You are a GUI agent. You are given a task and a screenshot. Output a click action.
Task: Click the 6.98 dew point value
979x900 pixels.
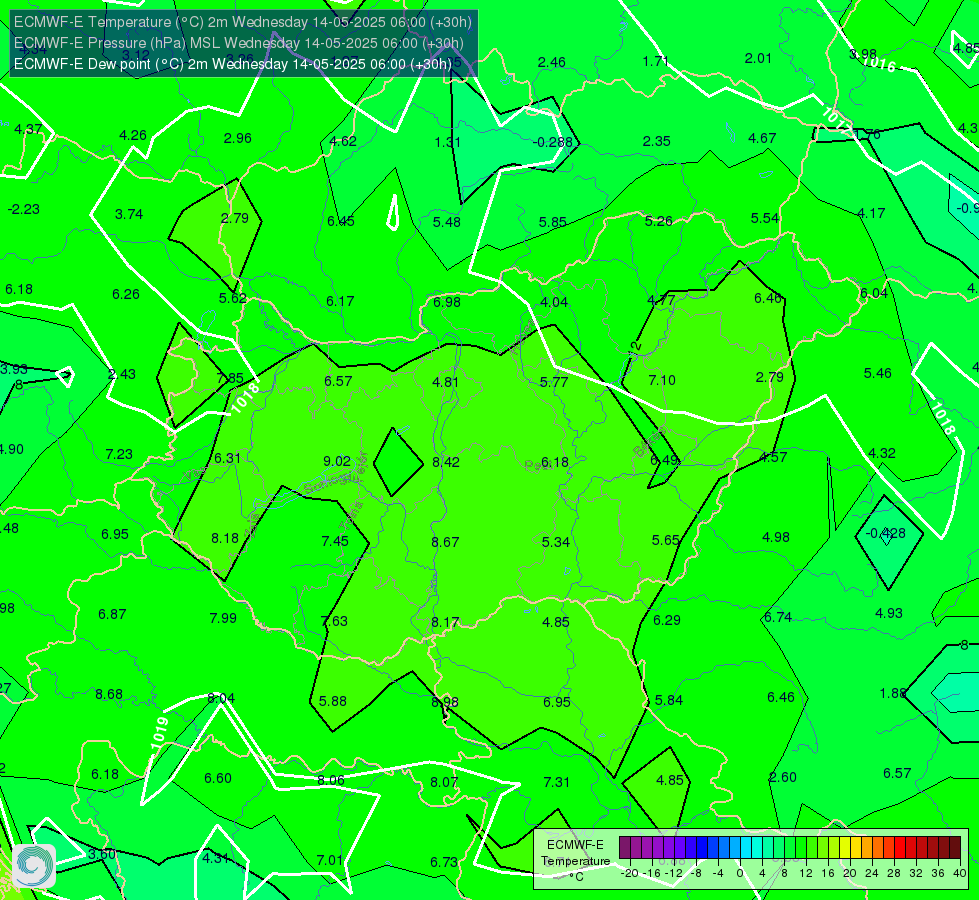447,302
